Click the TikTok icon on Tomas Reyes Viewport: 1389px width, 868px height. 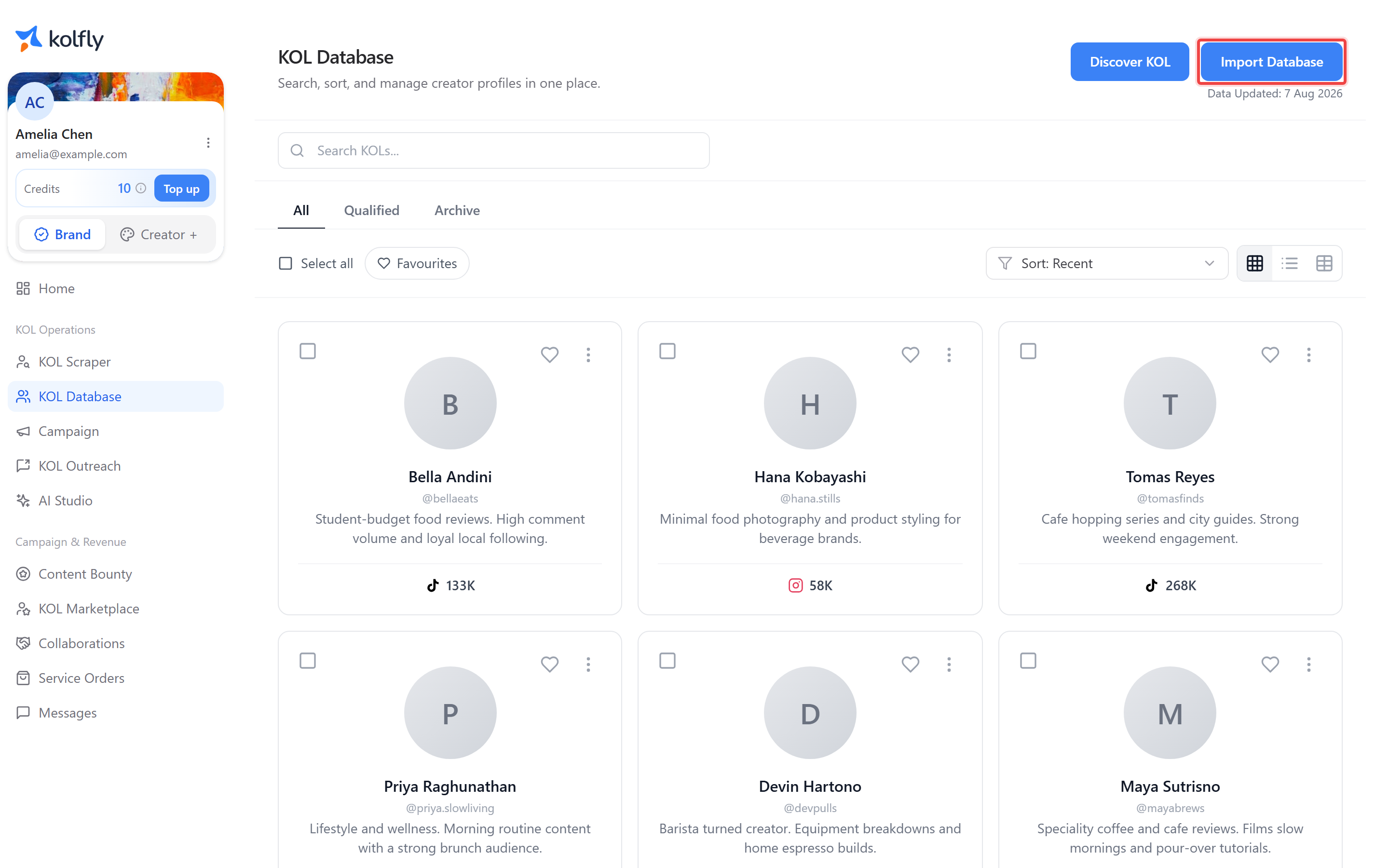[1151, 585]
